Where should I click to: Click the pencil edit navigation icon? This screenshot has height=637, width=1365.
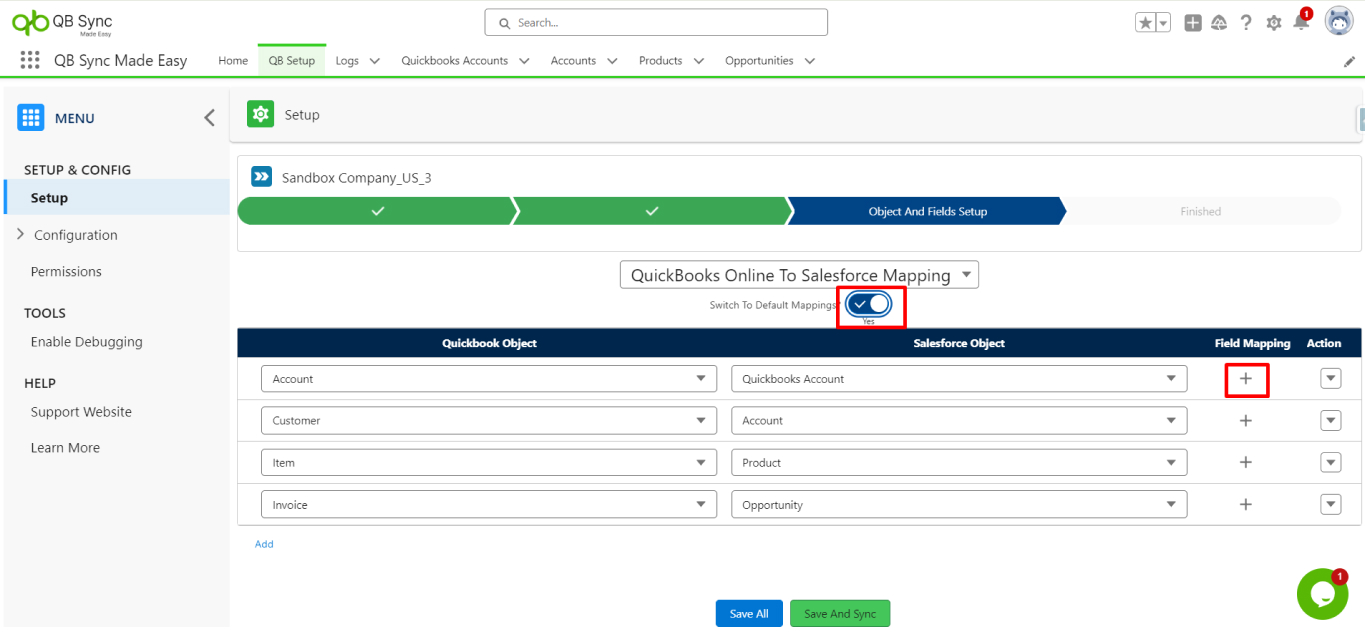pyautogui.click(x=1349, y=61)
